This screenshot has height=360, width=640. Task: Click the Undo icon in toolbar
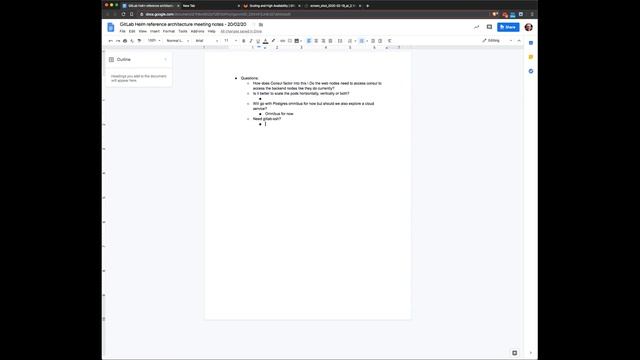pos(111,41)
